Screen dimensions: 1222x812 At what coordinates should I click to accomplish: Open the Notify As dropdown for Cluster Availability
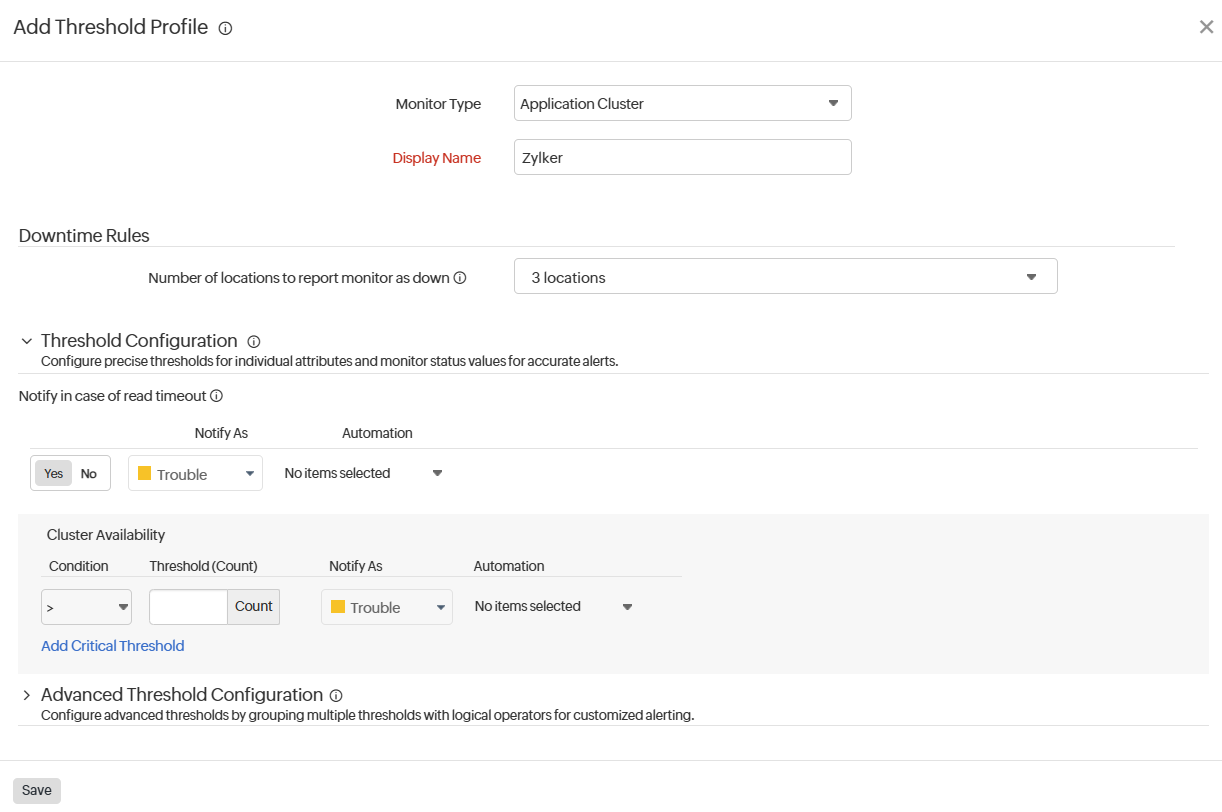pyautogui.click(x=386, y=606)
